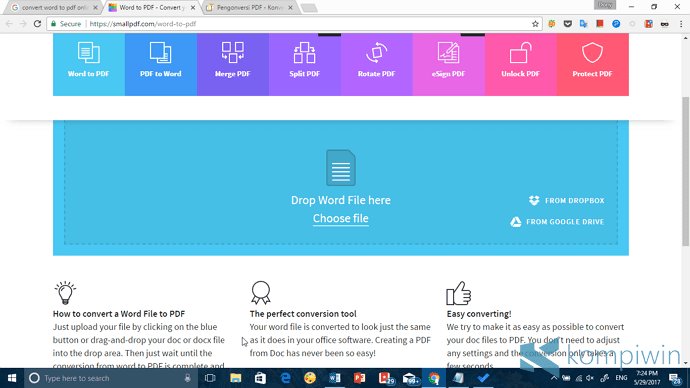
Task: Switch to the 'convert word to pdf' Google tab
Action: [54, 7]
